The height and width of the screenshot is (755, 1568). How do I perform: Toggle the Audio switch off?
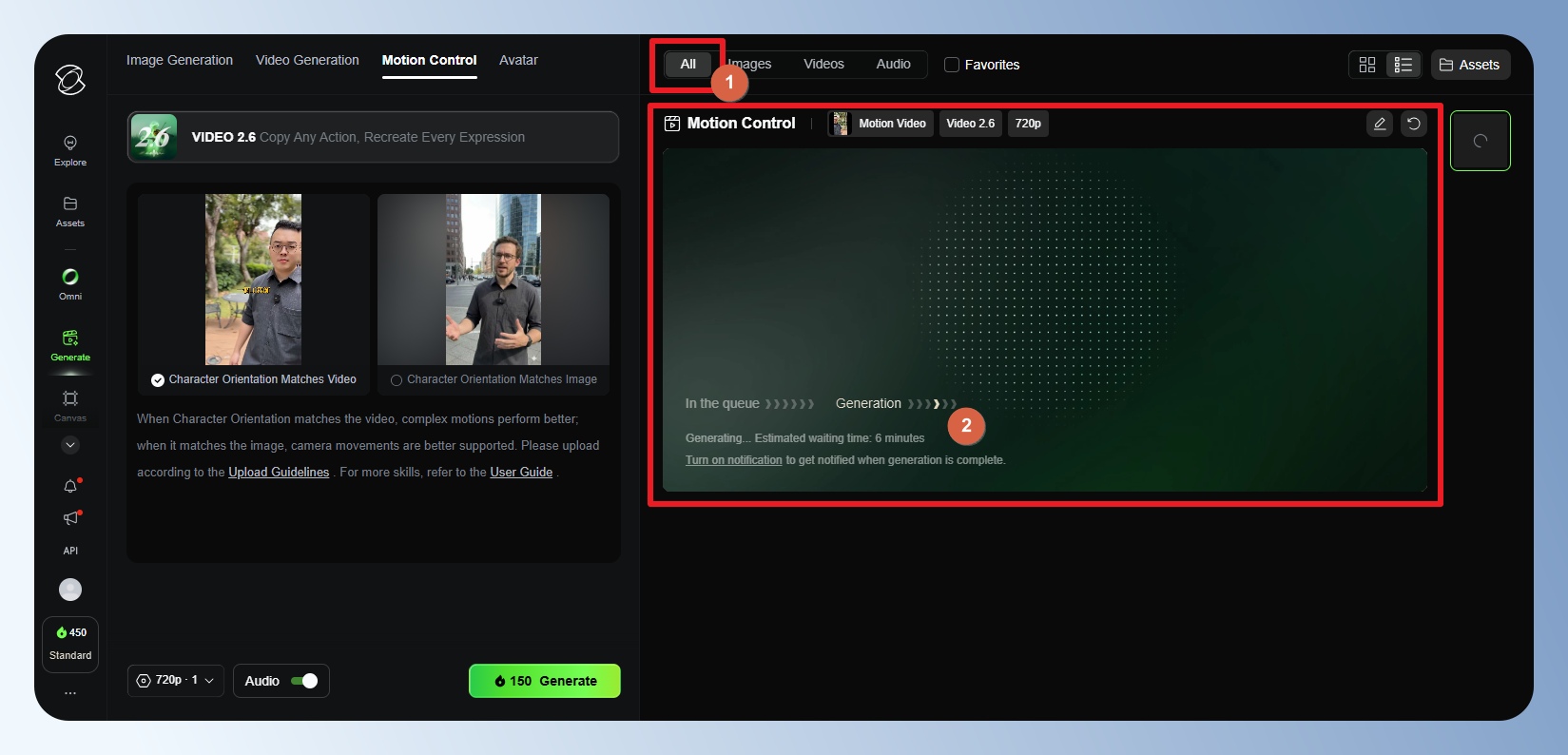pyautogui.click(x=304, y=681)
